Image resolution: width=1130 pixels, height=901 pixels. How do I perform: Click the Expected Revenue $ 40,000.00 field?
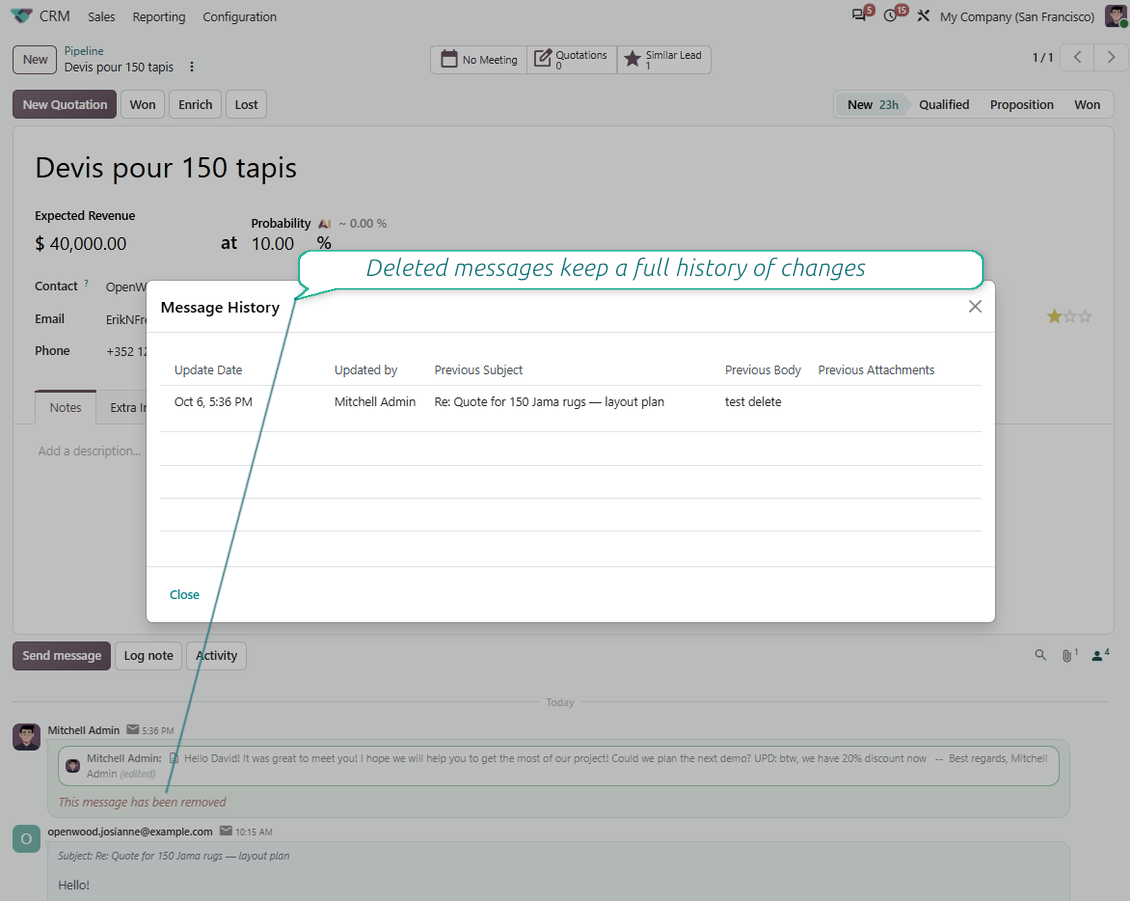coord(81,244)
